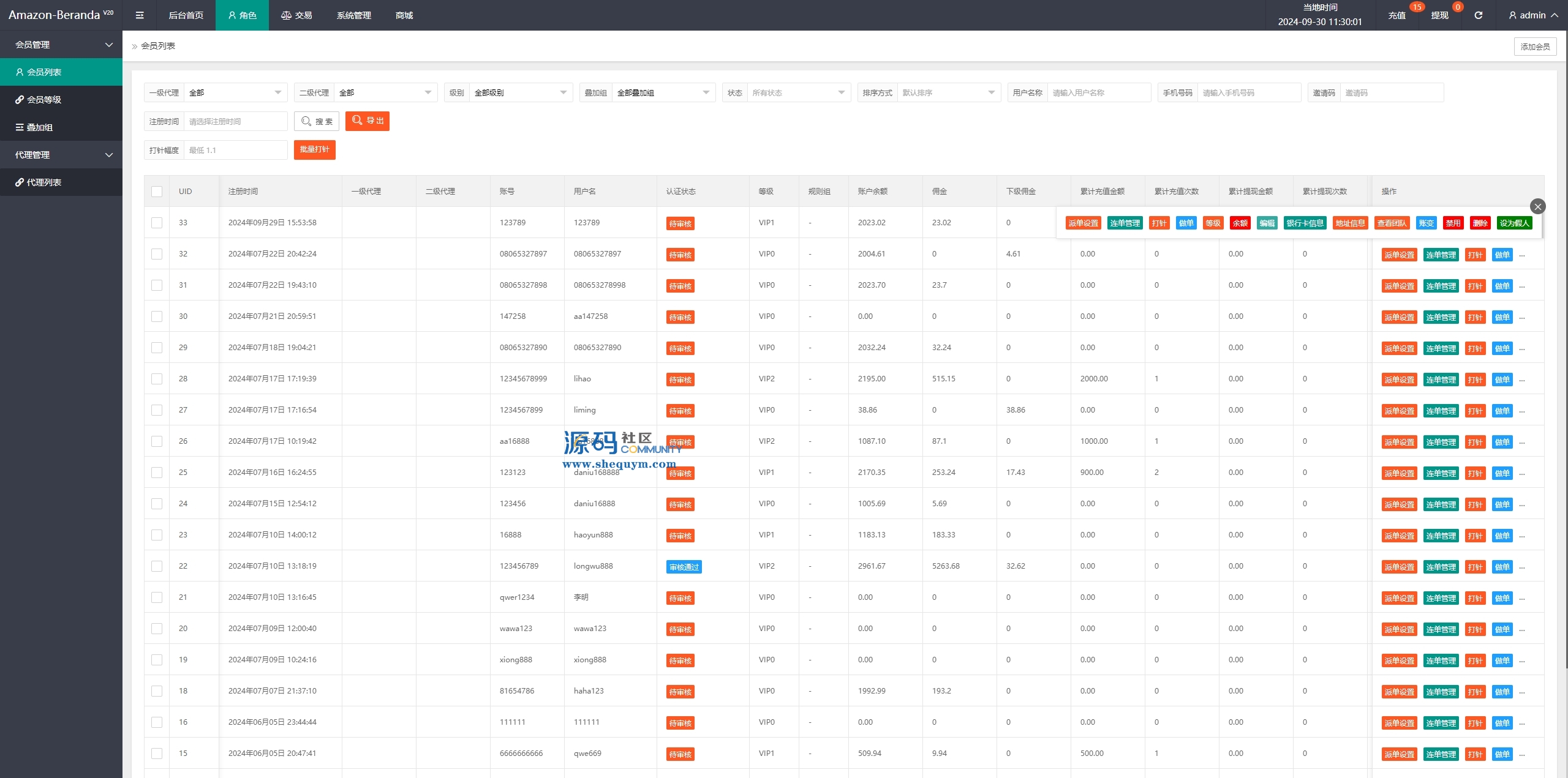
Task: Close the expanded action buttons popup
Action: pos(1537,206)
